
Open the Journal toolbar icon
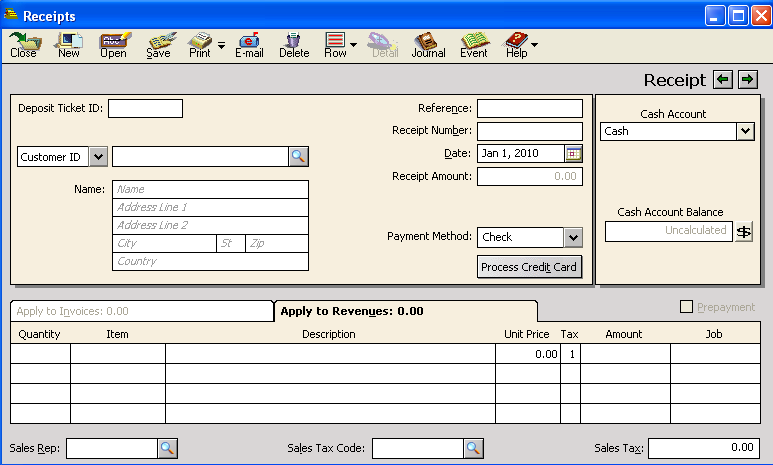pyautogui.click(x=428, y=45)
